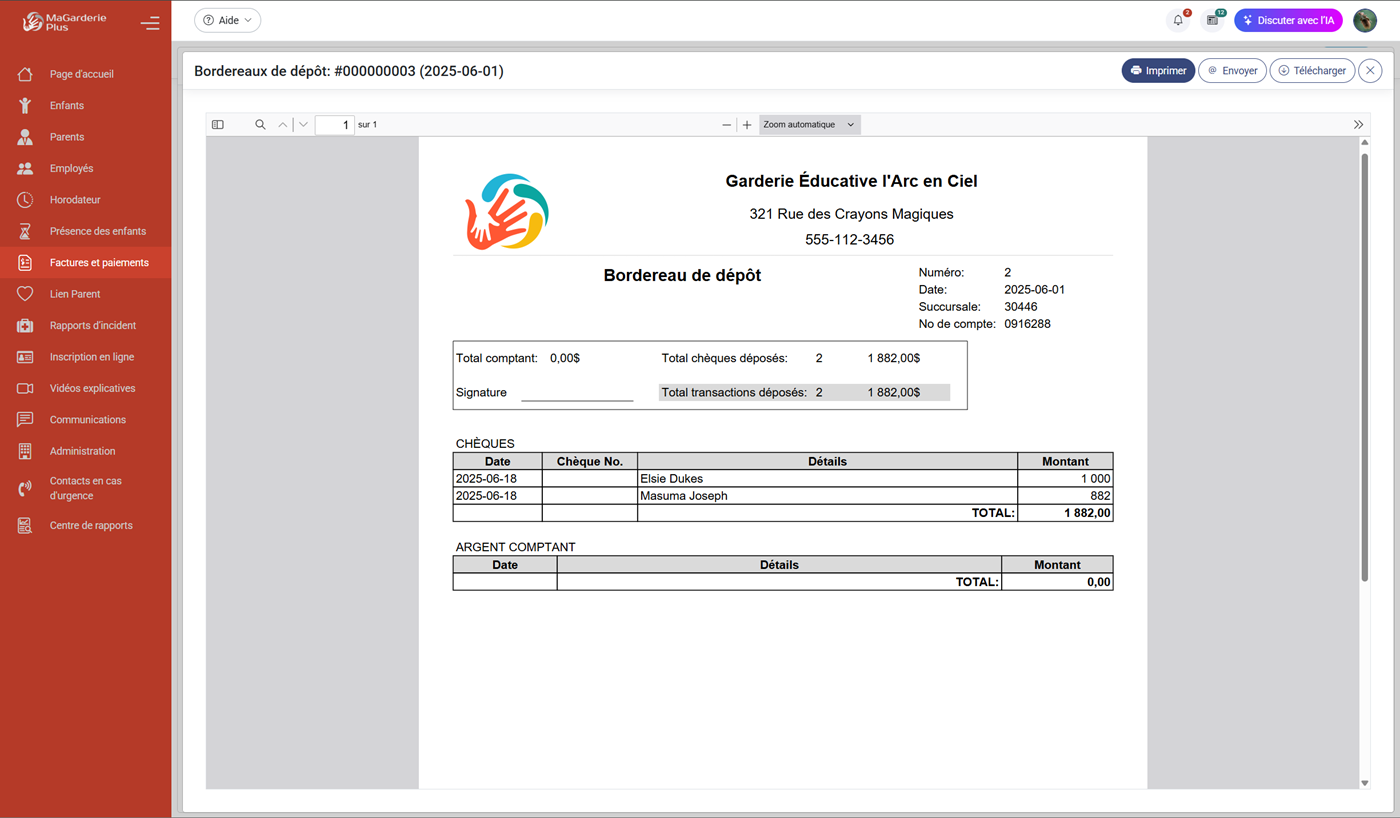
Task: Toggle the PDF viewer sidebar panel
Action: click(x=218, y=125)
